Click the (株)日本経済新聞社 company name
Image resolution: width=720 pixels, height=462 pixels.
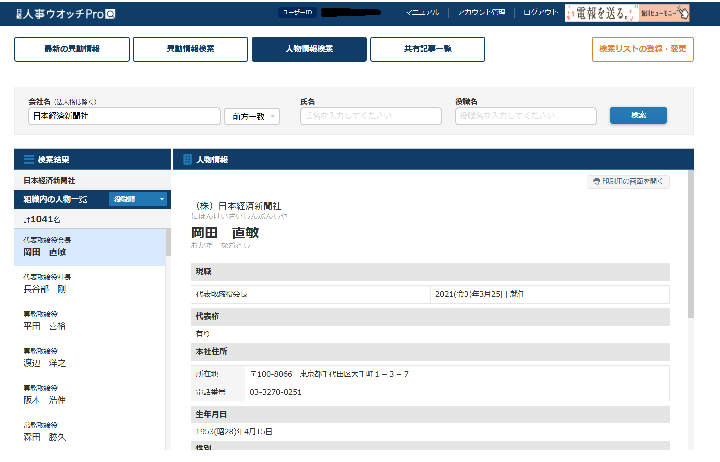pyautogui.click(x=238, y=206)
